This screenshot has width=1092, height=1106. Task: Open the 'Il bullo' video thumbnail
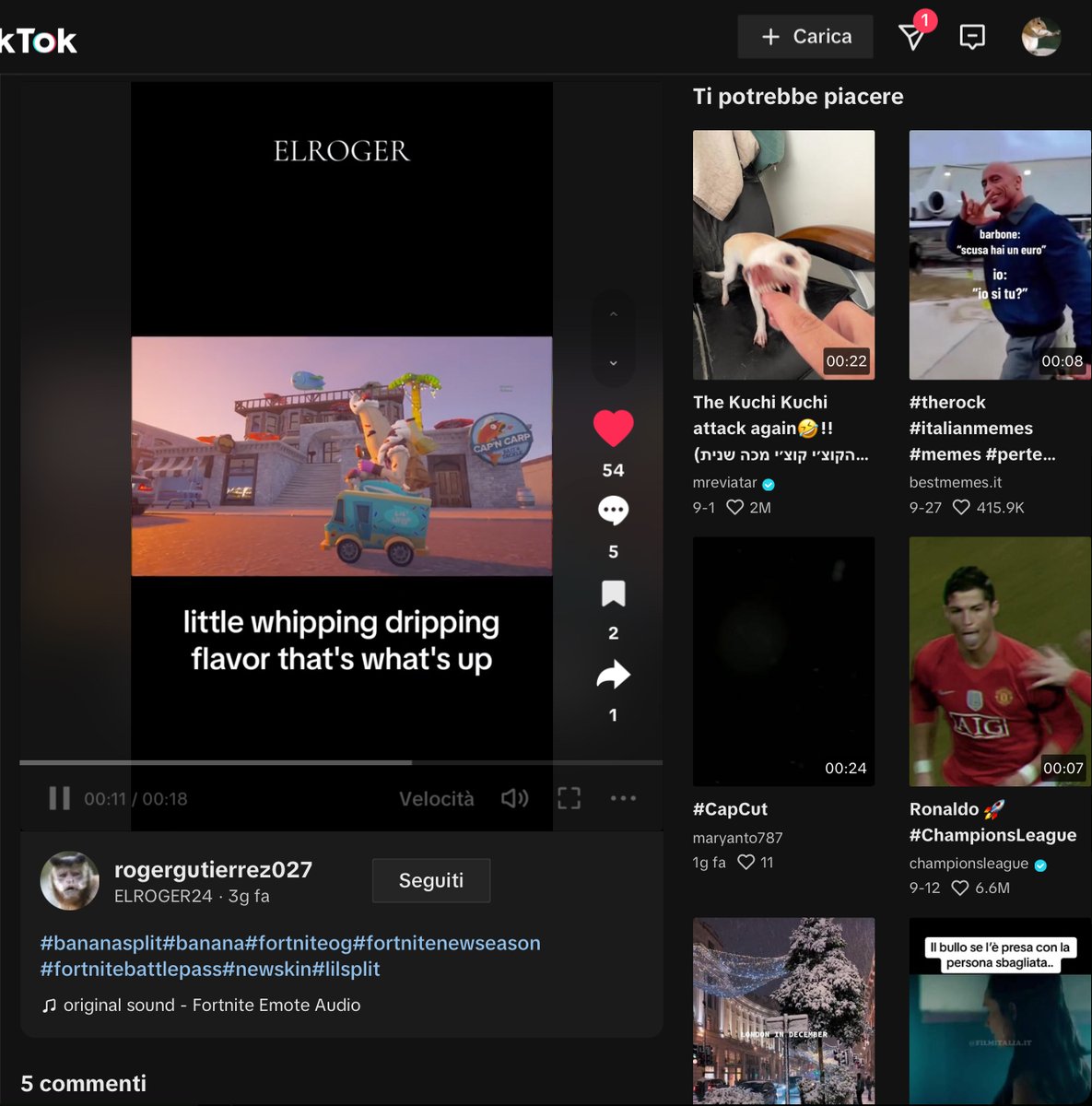pos(1000,1011)
